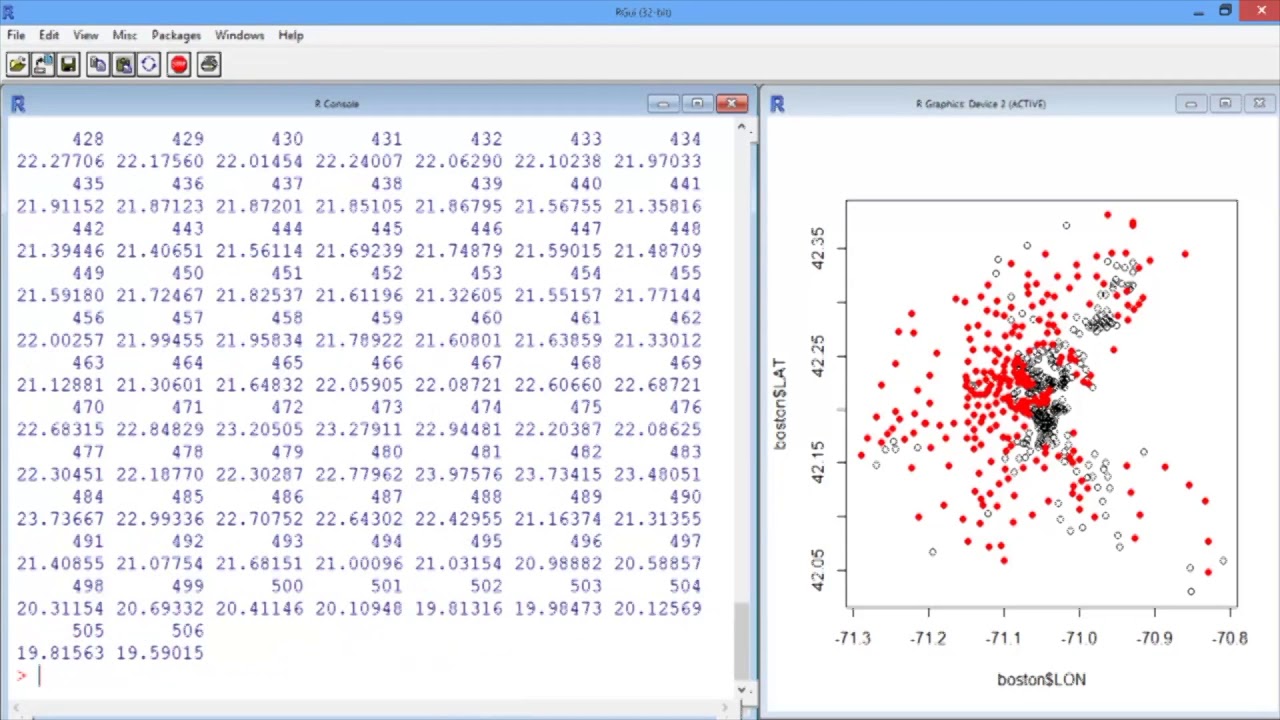Close the R Graphics Device 2 window
Image resolution: width=1280 pixels, height=720 pixels.
1259,103
